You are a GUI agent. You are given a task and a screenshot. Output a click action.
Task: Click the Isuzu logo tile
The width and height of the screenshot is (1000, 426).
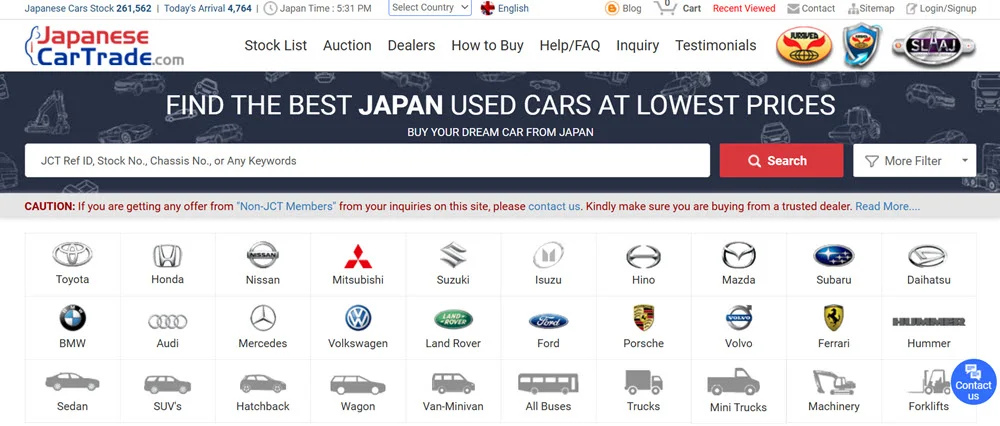pyautogui.click(x=548, y=255)
